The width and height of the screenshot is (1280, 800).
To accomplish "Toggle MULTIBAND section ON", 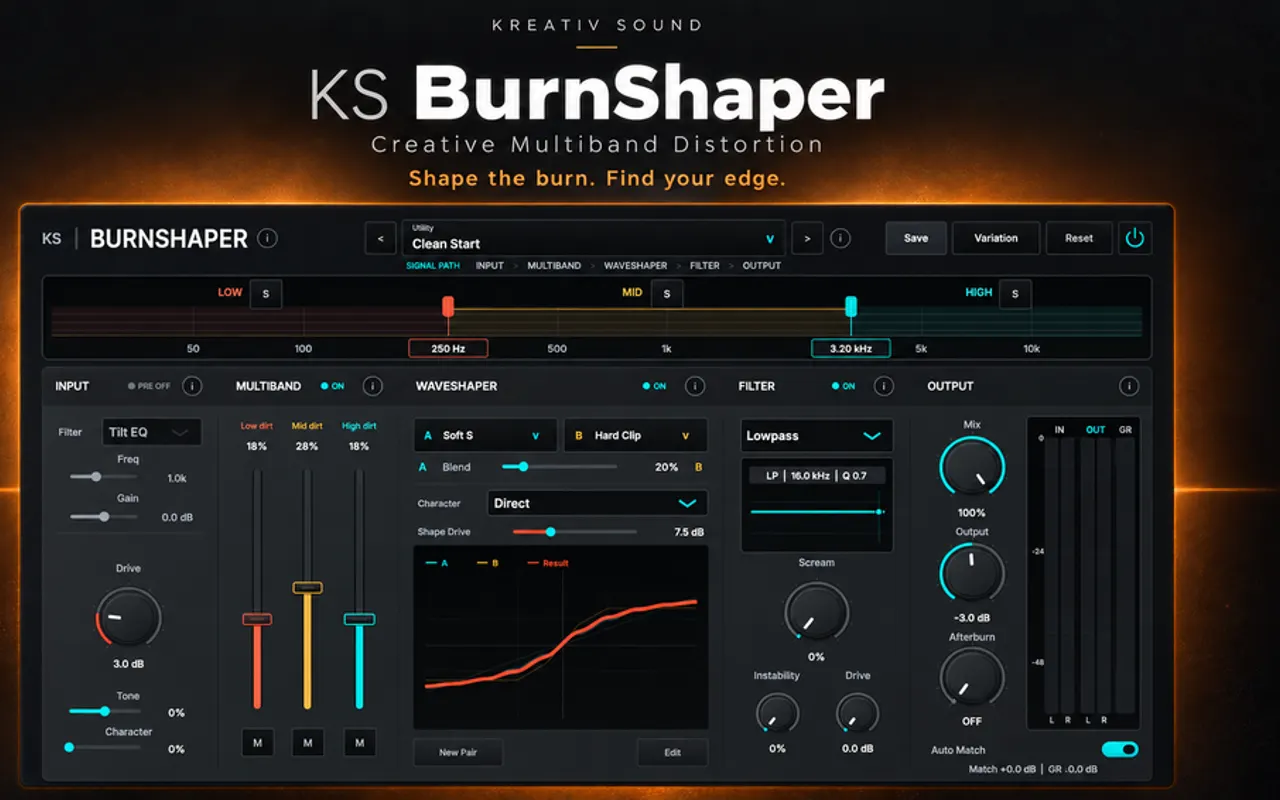I will 332,386.
